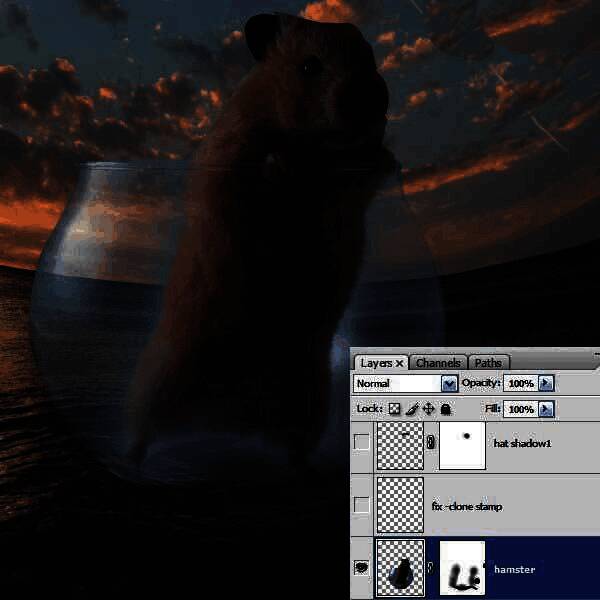Expand the Fill slider arrow

pyautogui.click(x=545, y=409)
